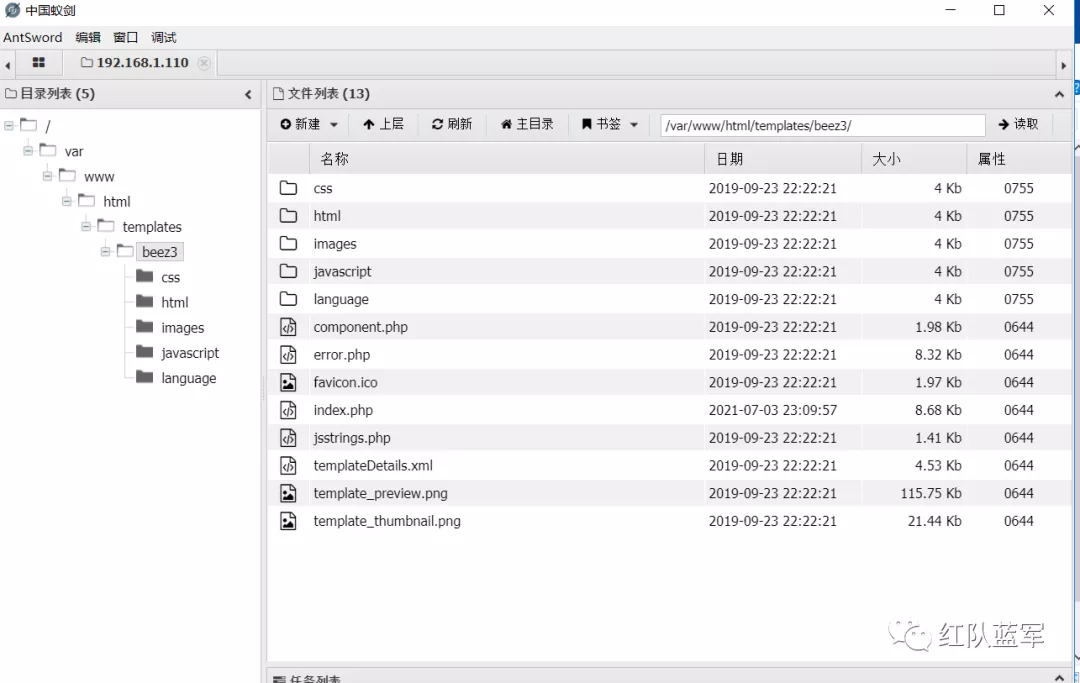Sort by 属性 column header

992,159
